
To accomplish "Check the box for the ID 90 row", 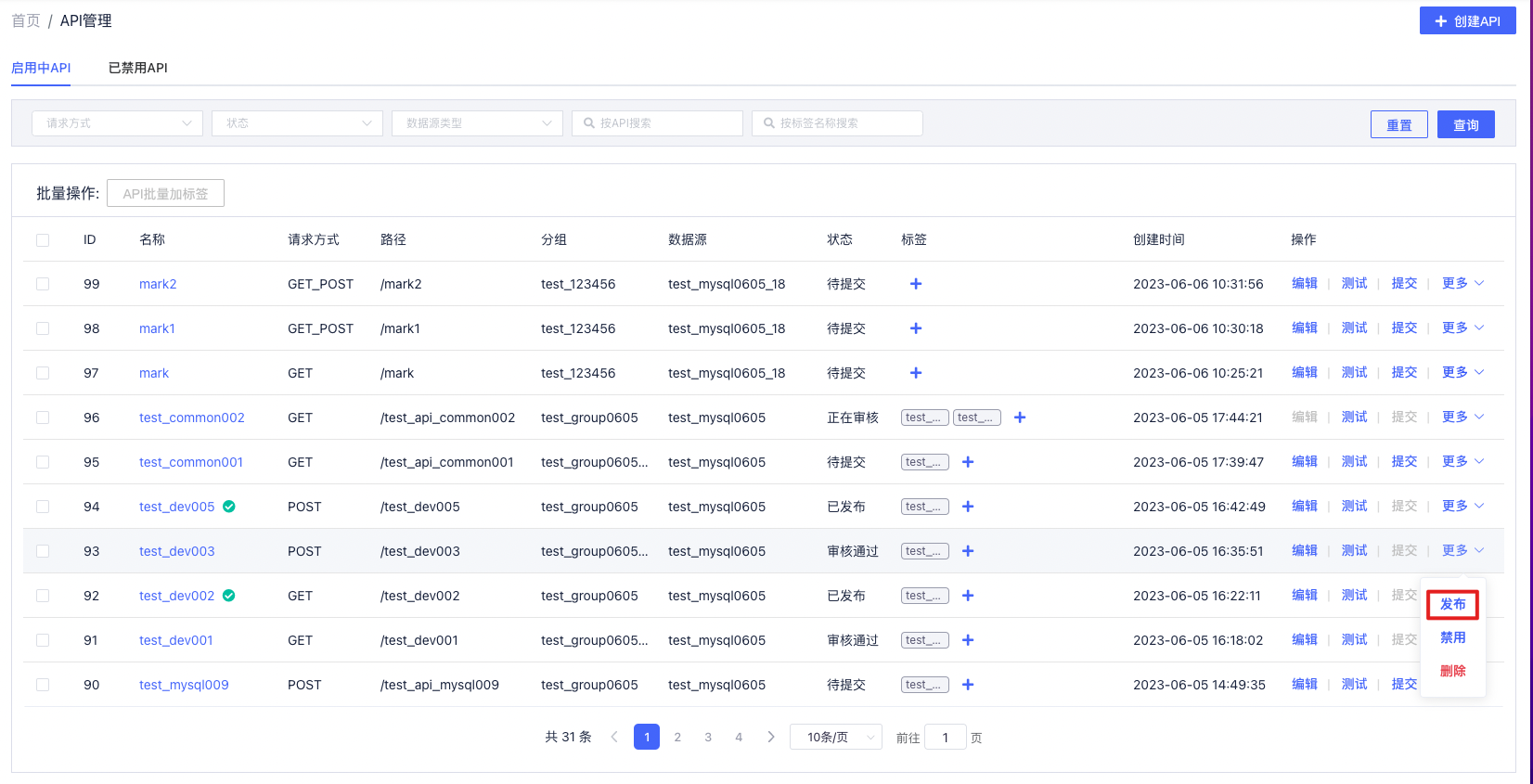I will tap(43, 685).
